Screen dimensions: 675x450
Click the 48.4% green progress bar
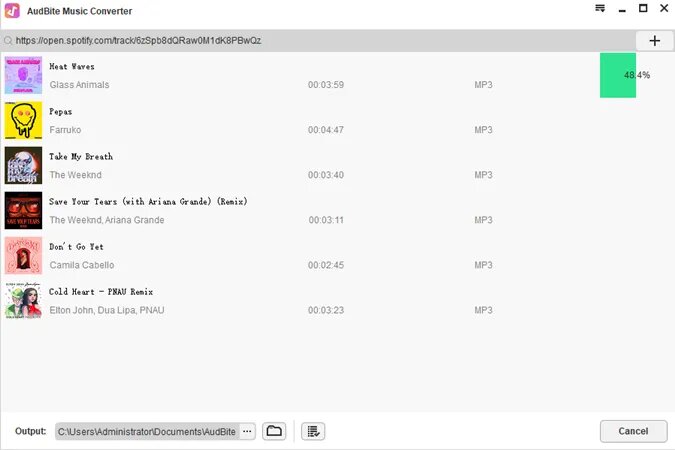[x=618, y=75]
